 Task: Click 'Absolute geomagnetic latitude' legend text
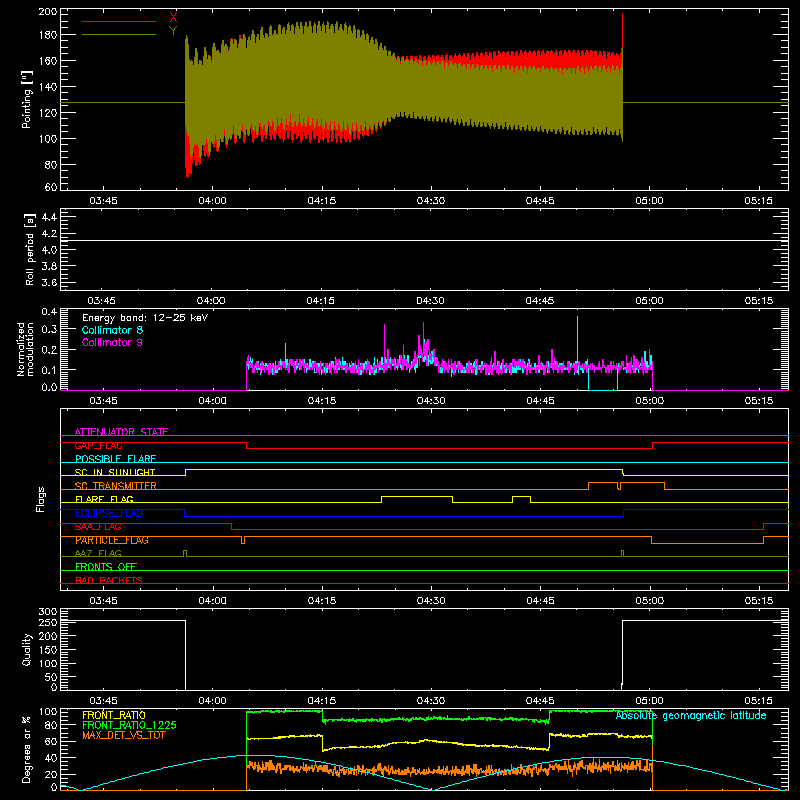pos(691,716)
